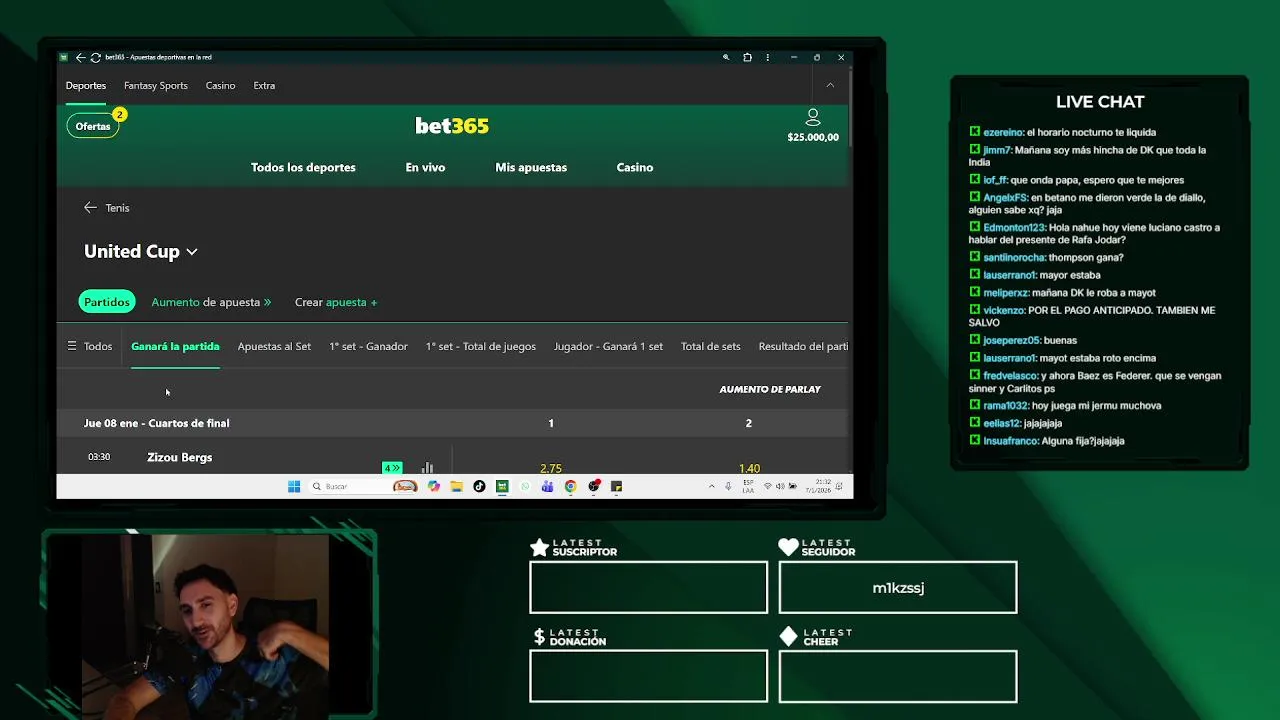This screenshot has height=720, width=1280.
Task: Click the $25.000,00 balance
Action: [x=813, y=137]
